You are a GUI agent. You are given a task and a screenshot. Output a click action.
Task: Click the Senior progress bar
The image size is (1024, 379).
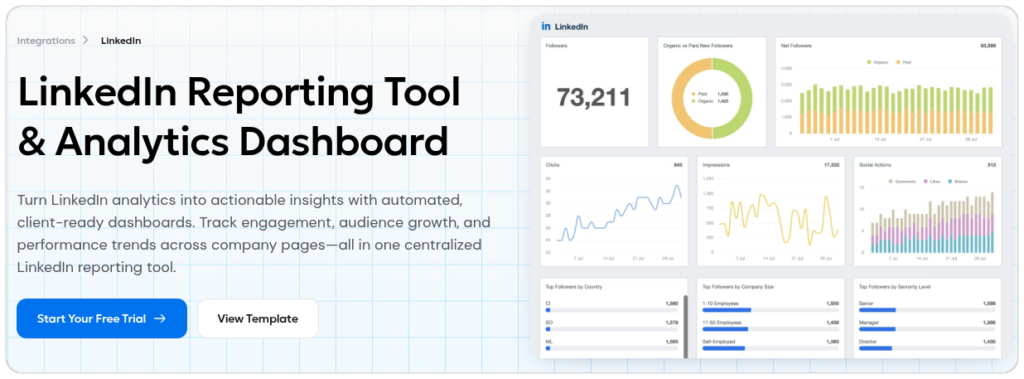927,310
